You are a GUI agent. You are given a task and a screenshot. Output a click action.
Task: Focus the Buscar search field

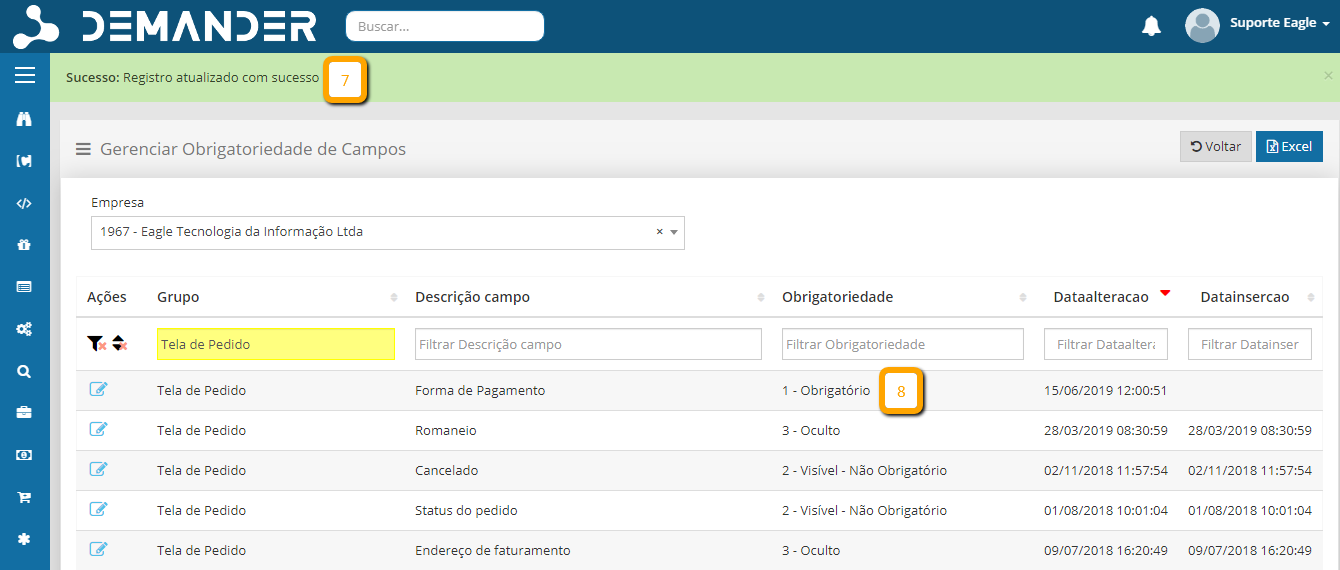coord(444,26)
